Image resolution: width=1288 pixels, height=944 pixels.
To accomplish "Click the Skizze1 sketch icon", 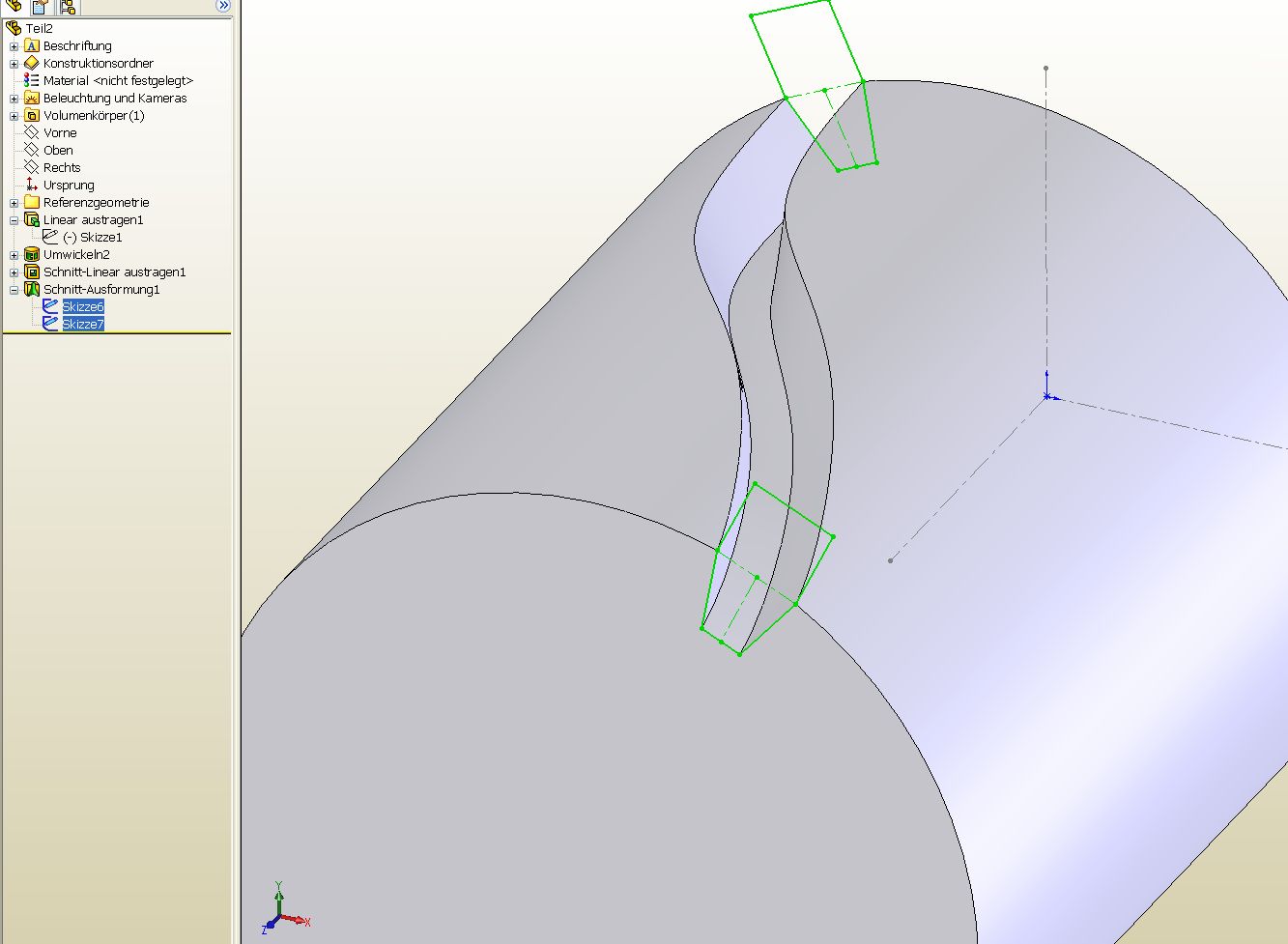I will 51,237.
